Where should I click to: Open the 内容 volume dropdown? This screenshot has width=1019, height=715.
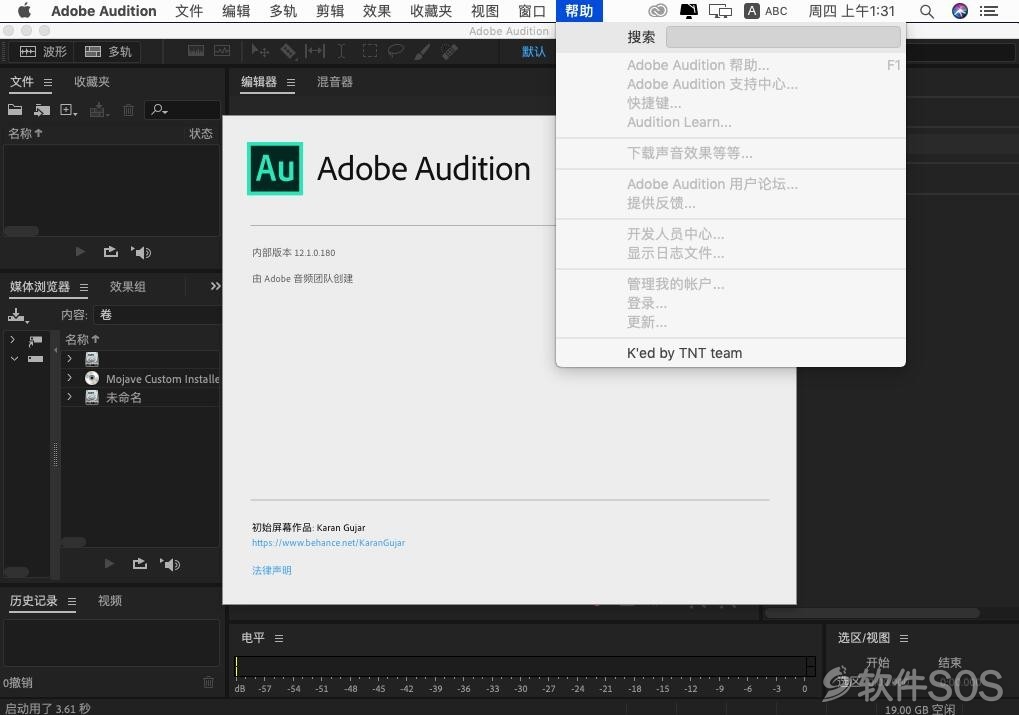point(158,315)
